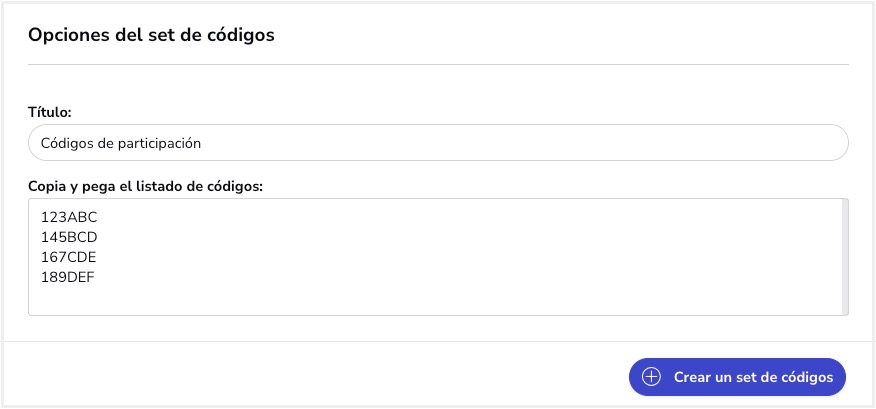Viewport: 876px width, 409px height.
Task: Click the Opciones del set de códigos heading
Action: [x=151, y=35]
